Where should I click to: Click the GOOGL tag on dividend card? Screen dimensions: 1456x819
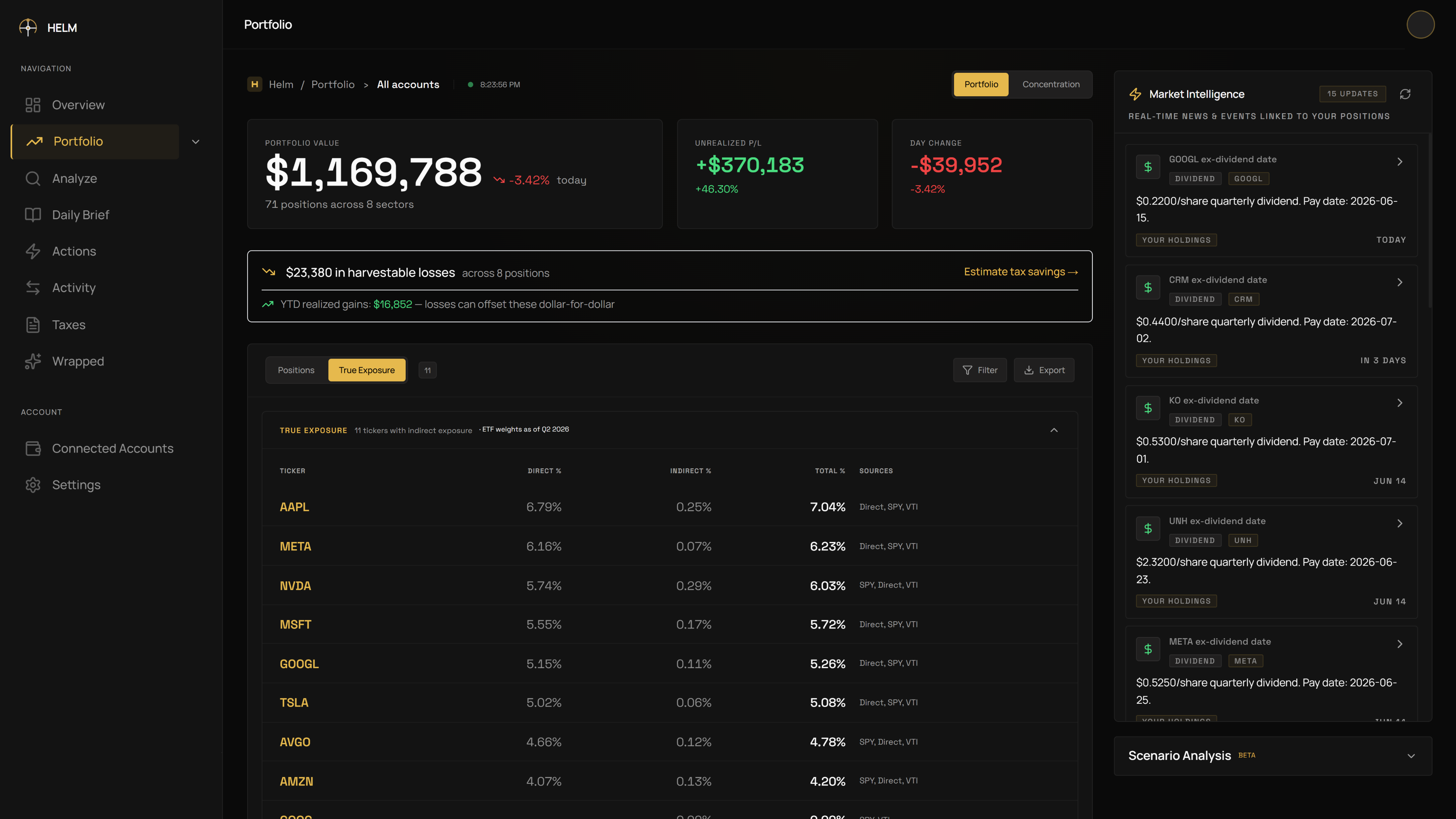(1248, 179)
